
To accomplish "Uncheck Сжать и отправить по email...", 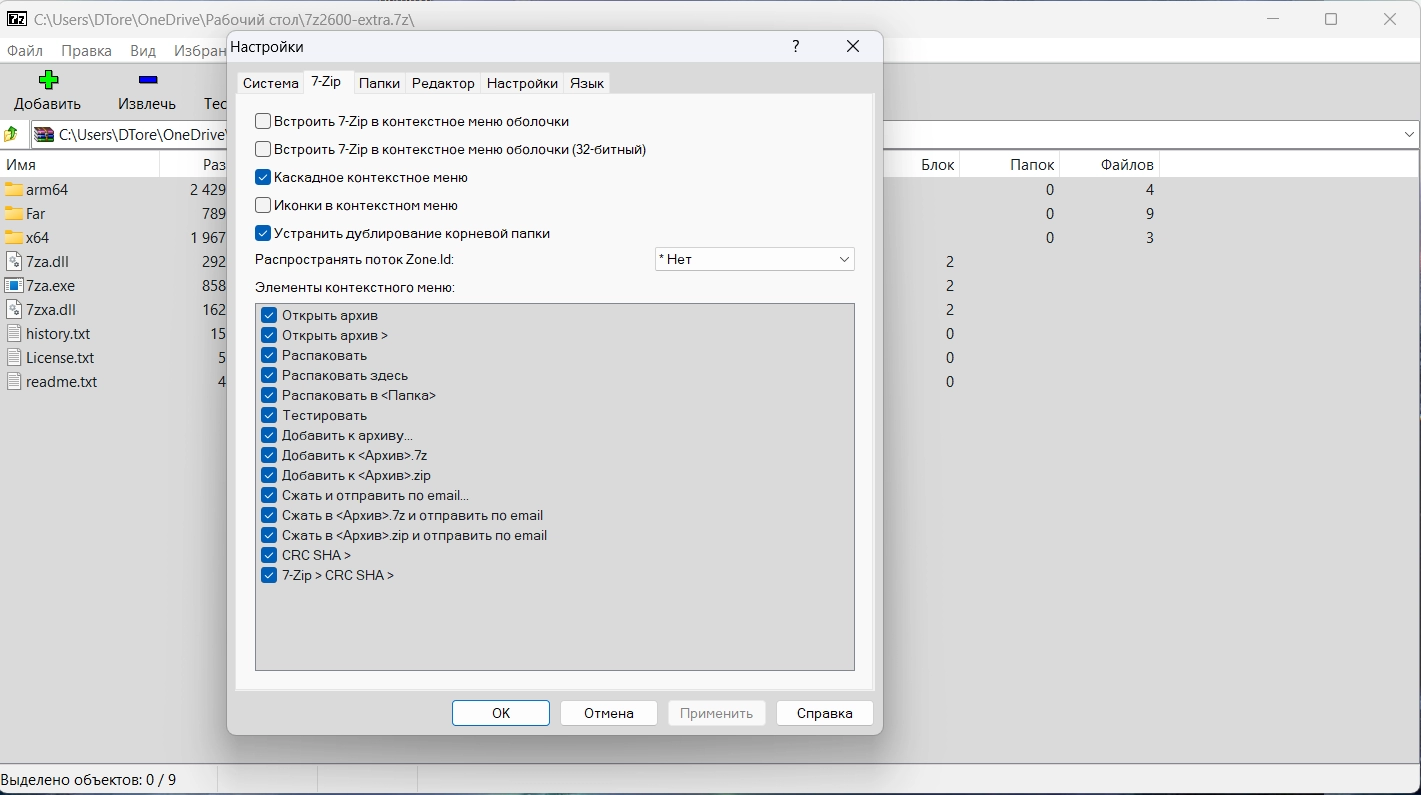I will point(269,495).
